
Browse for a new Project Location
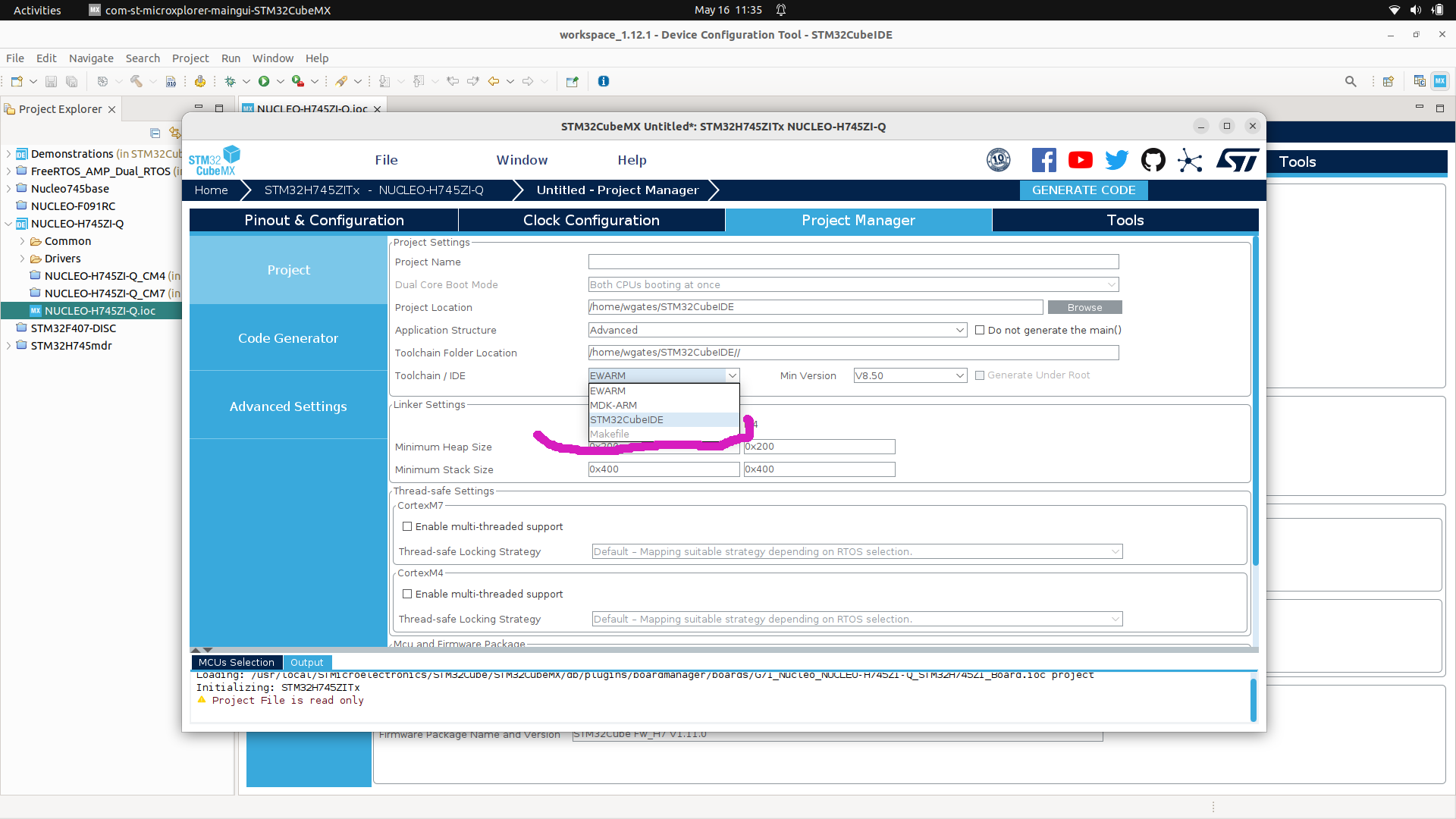[1084, 307]
